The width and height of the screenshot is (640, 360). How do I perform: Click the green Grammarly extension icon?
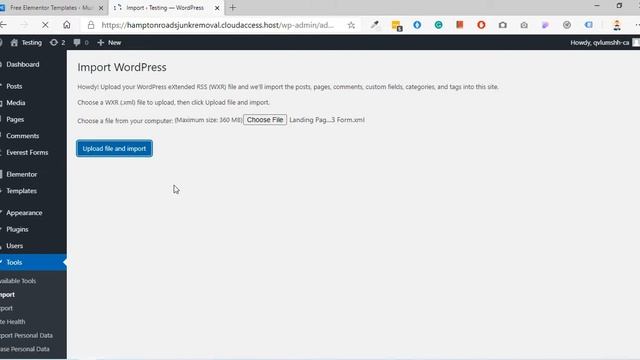(x=438, y=25)
